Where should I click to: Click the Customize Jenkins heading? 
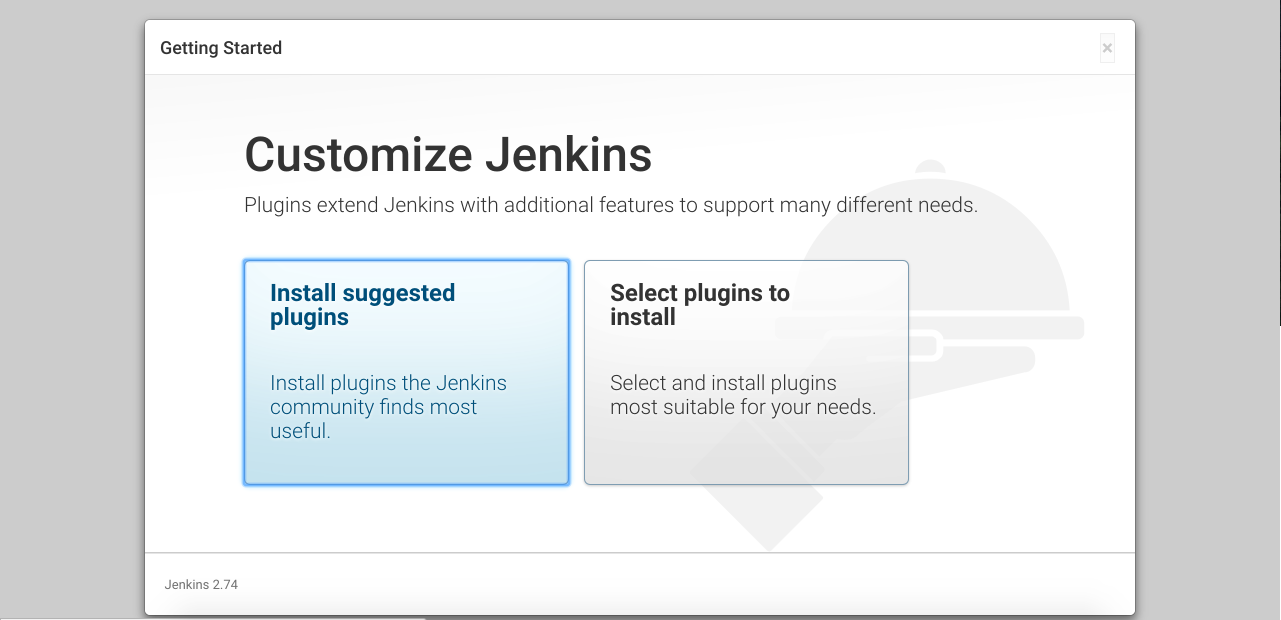(448, 155)
